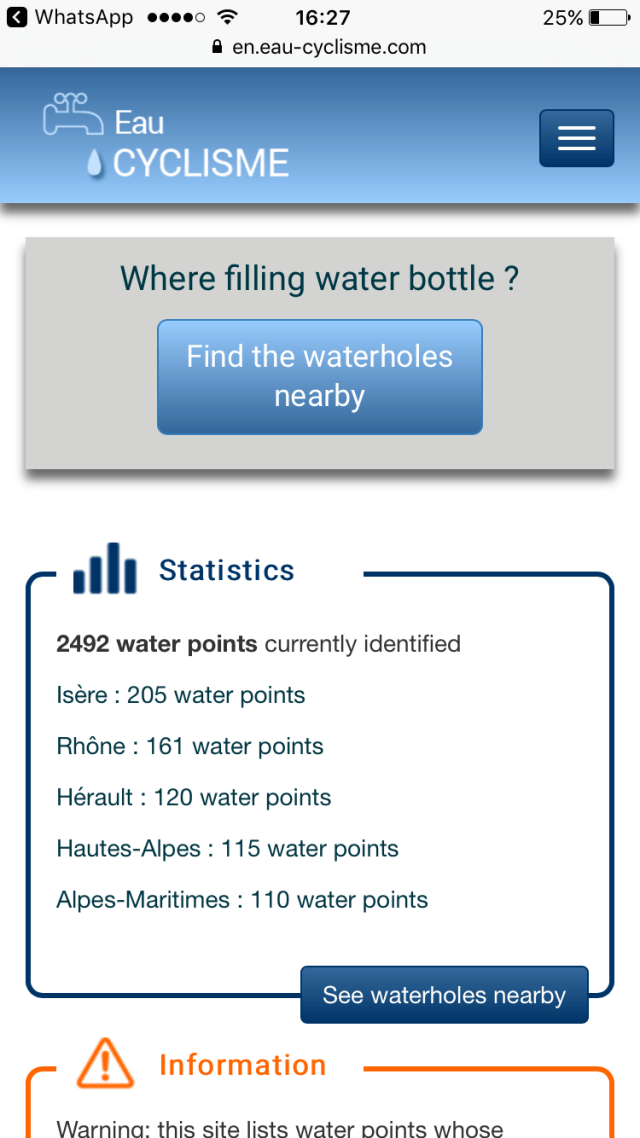Tap the Eau CYCLISME site title

click(x=200, y=144)
